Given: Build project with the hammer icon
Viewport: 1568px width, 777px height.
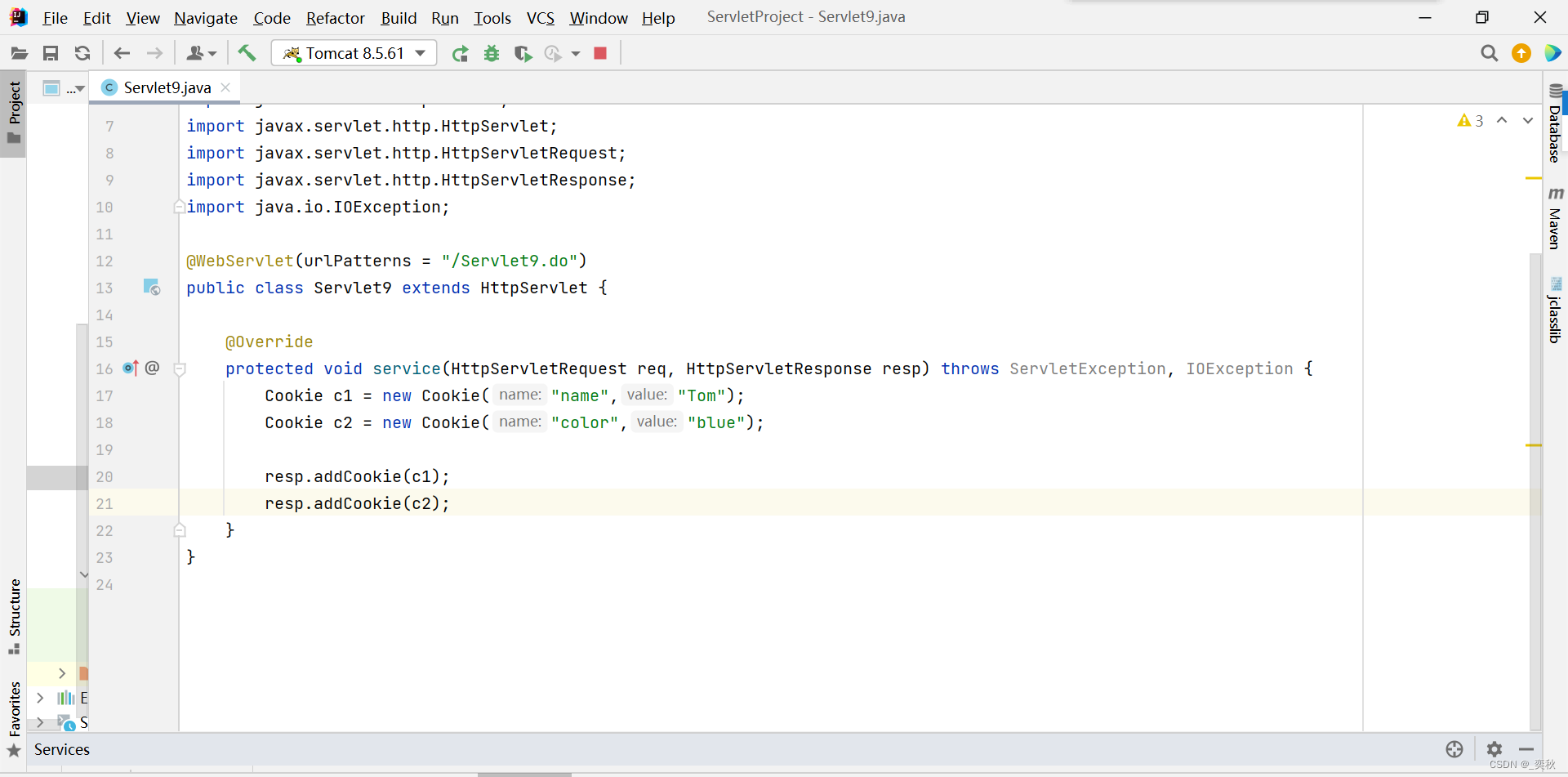Looking at the screenshot, I should [247, 53].
